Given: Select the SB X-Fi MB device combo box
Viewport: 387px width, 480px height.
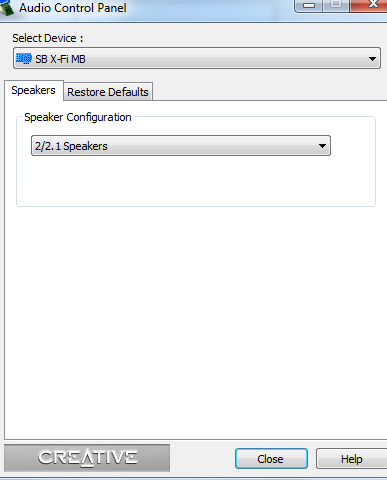Looking at the screenshot, I should pyautogui.click(x=197, y=58).
